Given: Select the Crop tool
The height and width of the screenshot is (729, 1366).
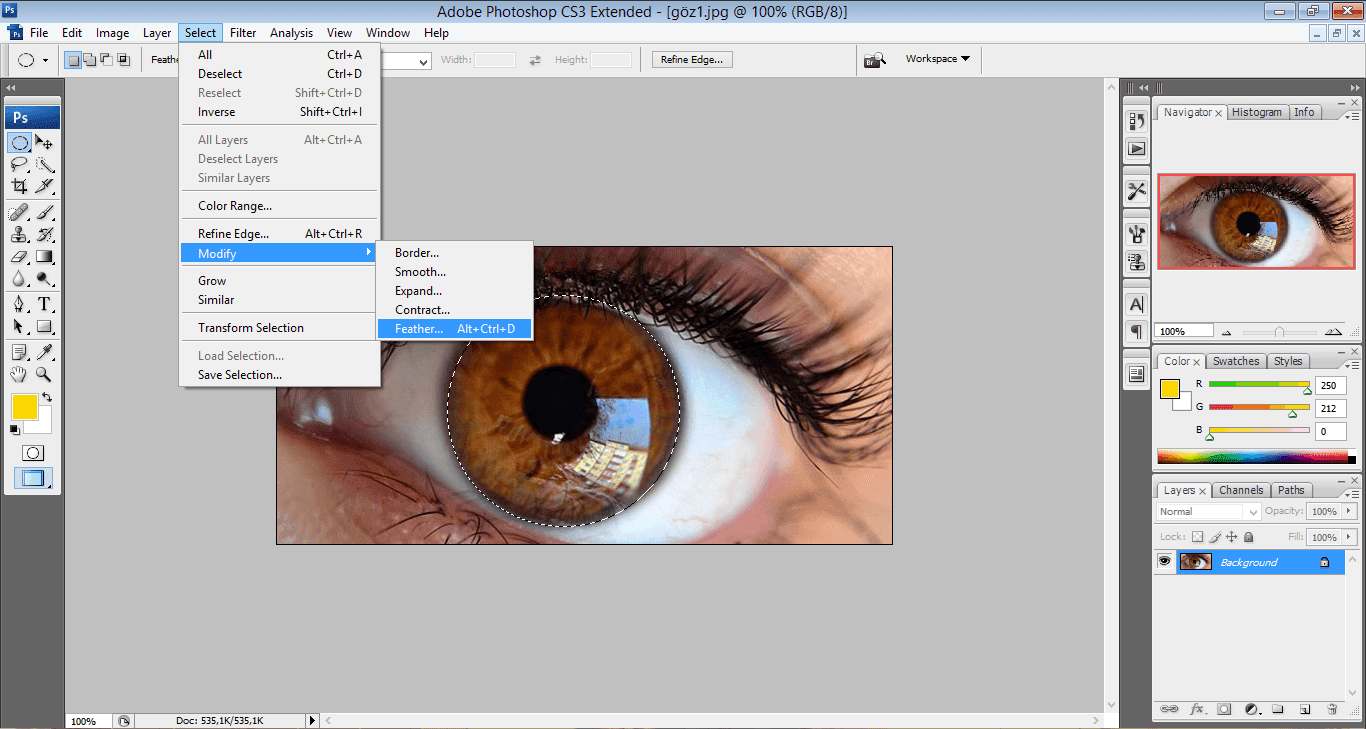Looking at the screenshot, I should point(19,186).
